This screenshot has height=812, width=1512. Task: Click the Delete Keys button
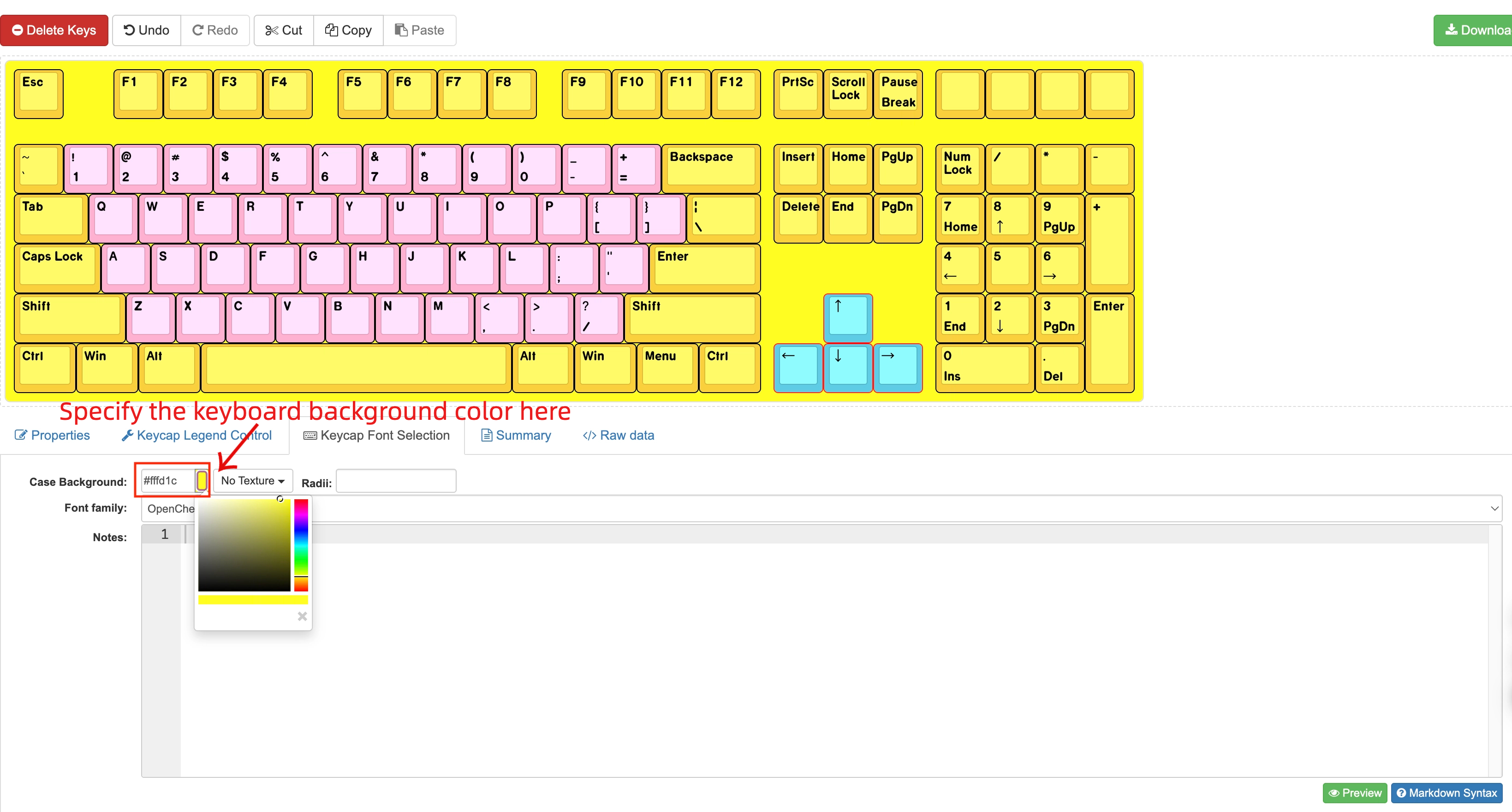pos(54,30)
